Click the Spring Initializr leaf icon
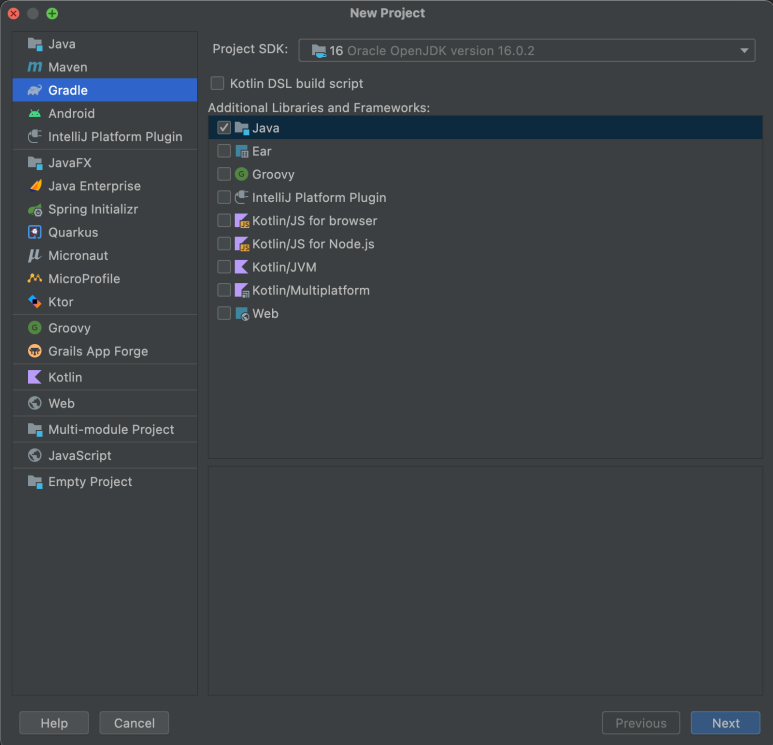Viewport: 773px width, 745px height. pos(35,210)
